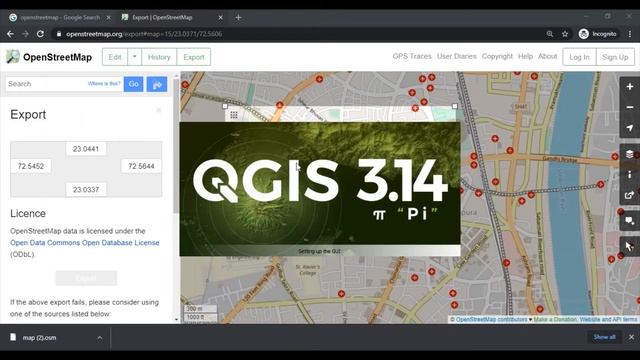The image size is (640, 360).
Task: Click the top-right export box handle
Action: click(455, 106)
